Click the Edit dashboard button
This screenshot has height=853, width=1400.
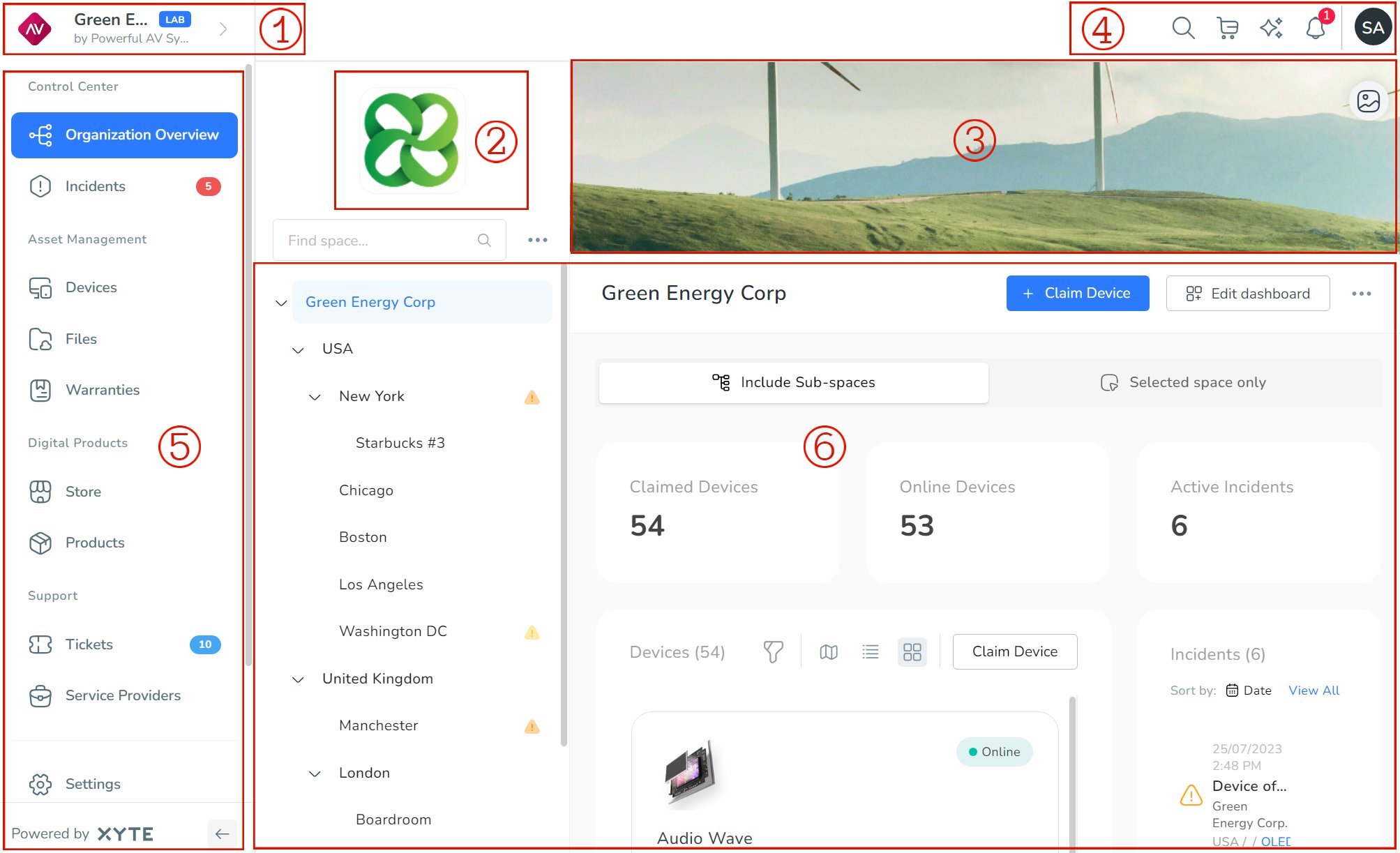point(1248,293)
